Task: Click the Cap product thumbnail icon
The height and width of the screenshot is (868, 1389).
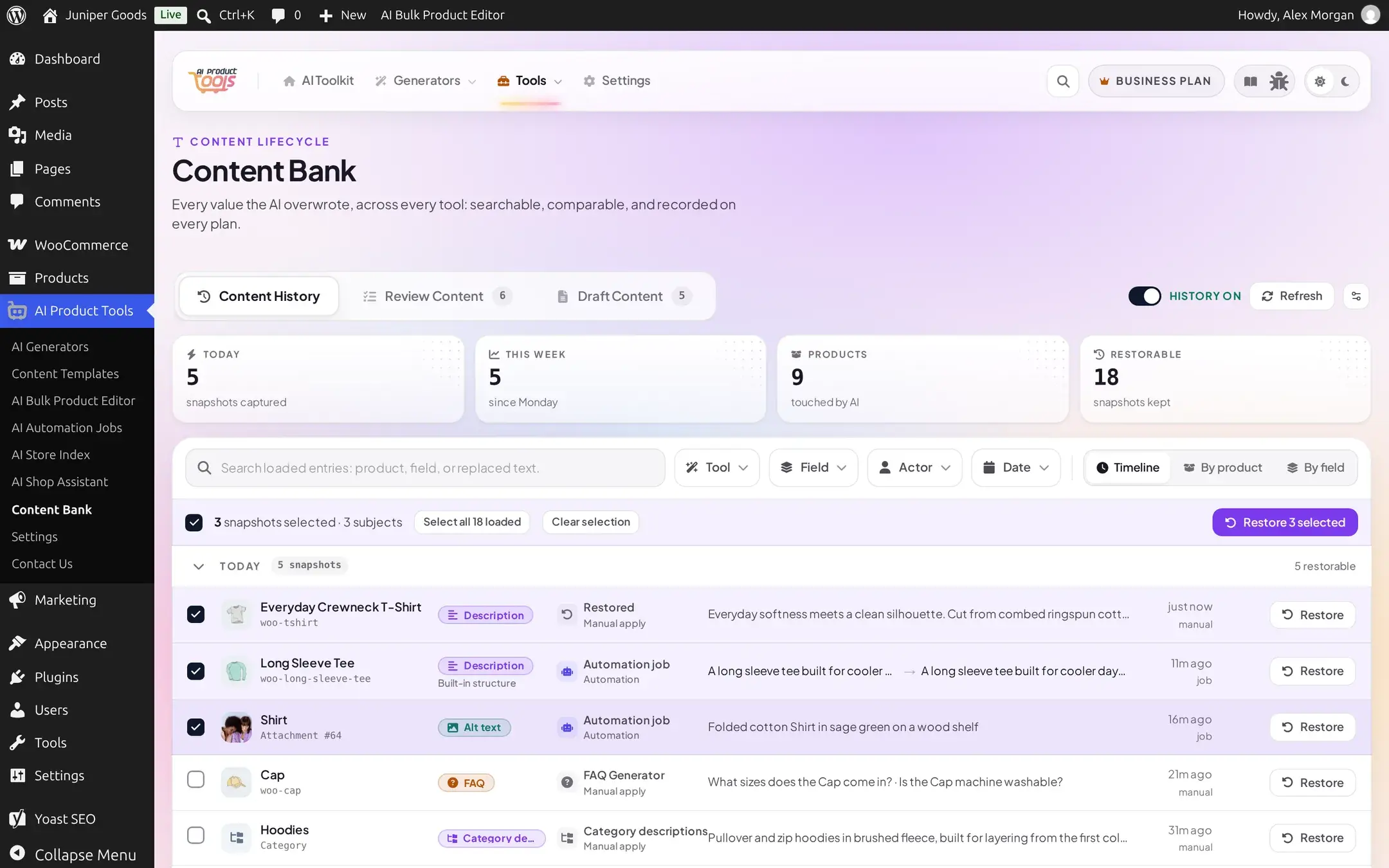Action: click(236, 782)
